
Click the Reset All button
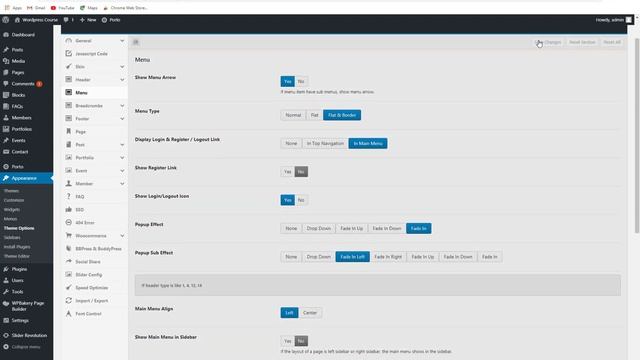pos(612,42)
